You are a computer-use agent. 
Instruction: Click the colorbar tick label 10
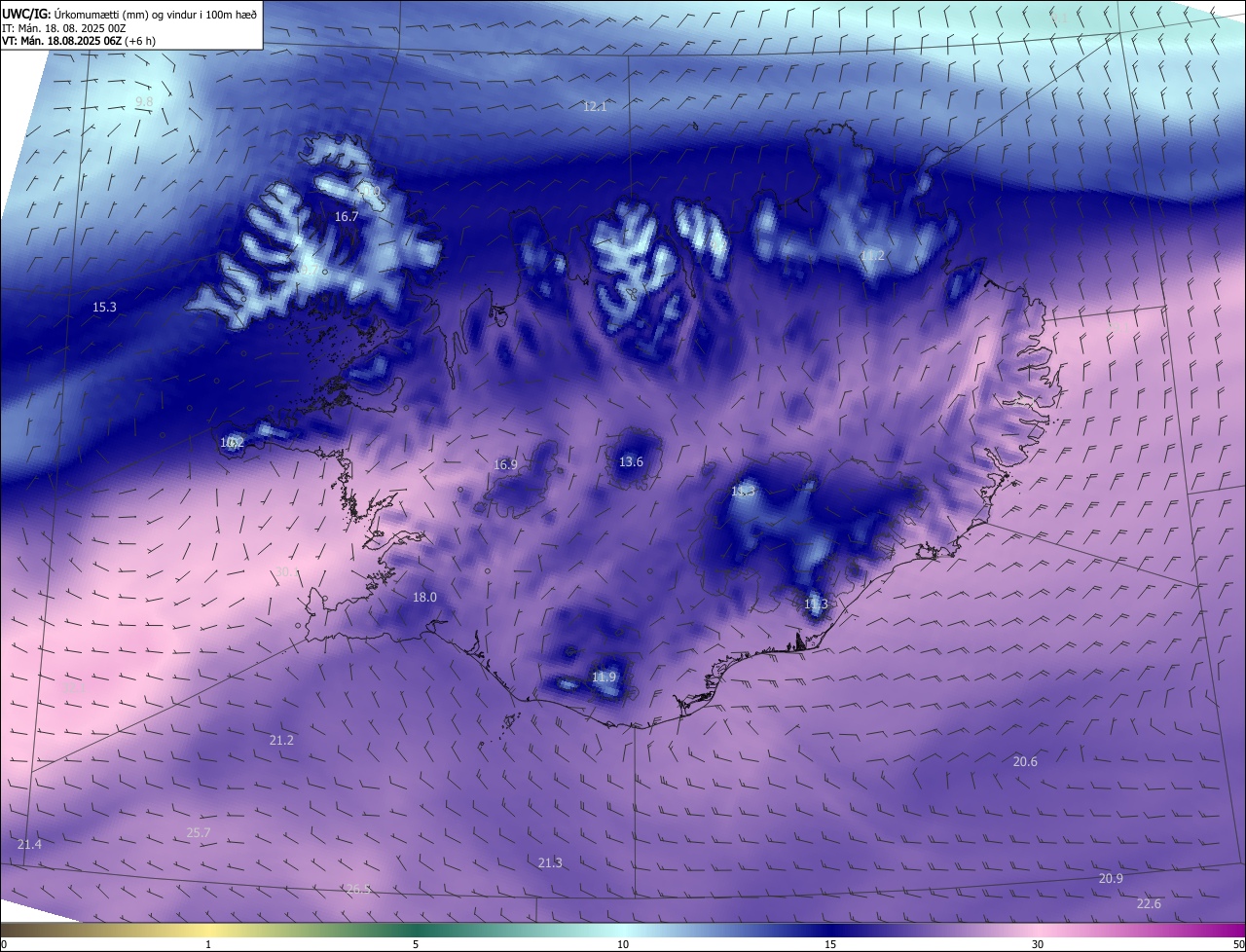pos(623,945)
